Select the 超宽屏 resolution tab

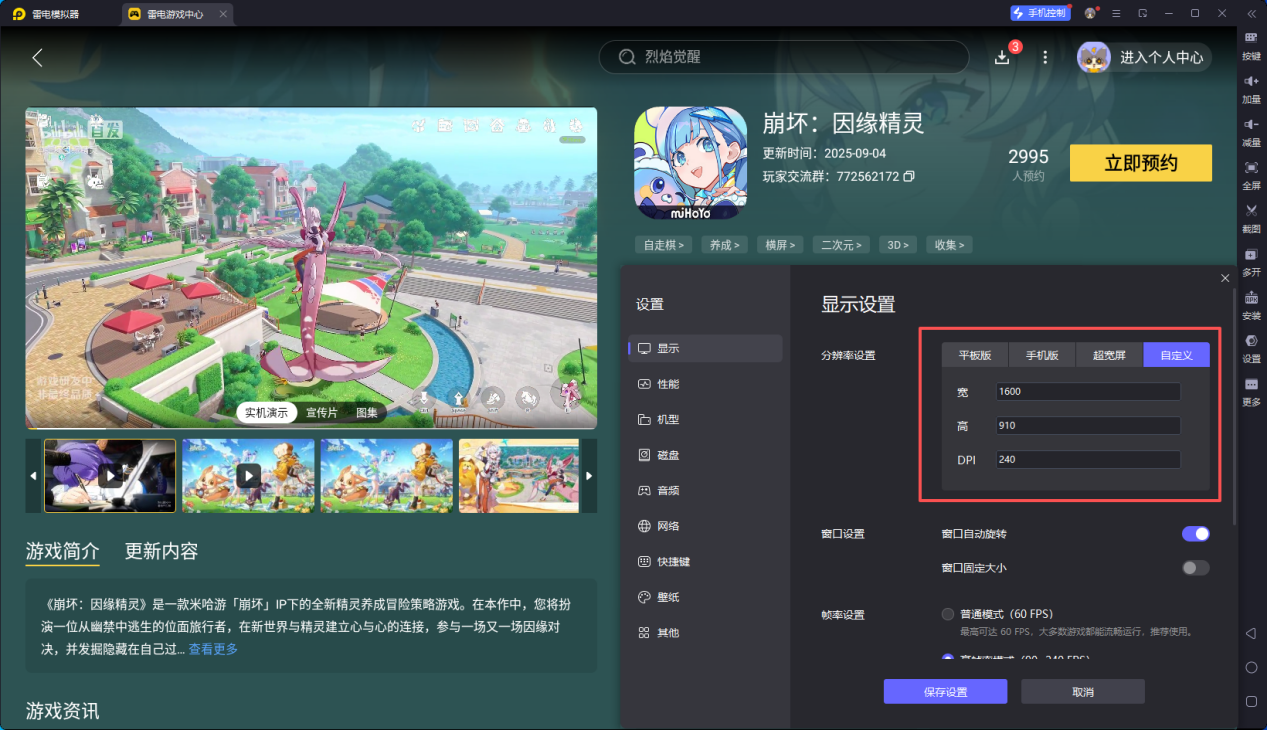point(1109,355)
